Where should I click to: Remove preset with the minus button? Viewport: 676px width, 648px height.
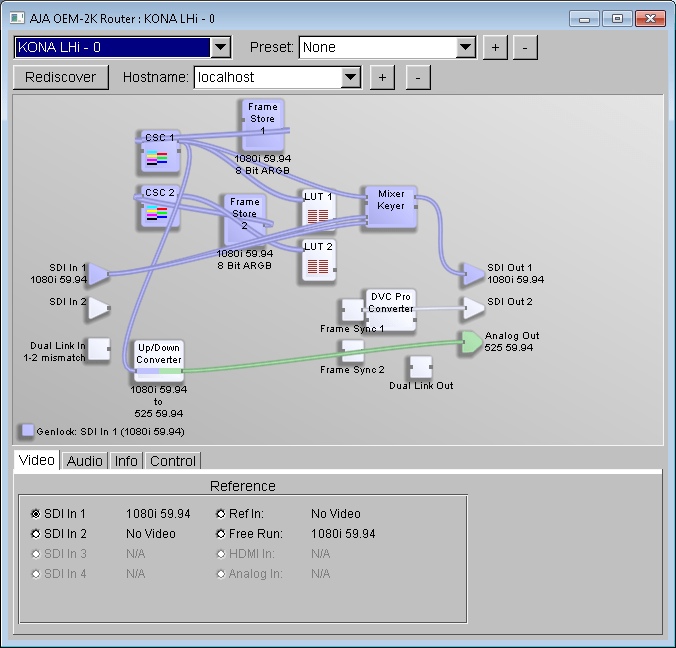(x=525, y=47)
